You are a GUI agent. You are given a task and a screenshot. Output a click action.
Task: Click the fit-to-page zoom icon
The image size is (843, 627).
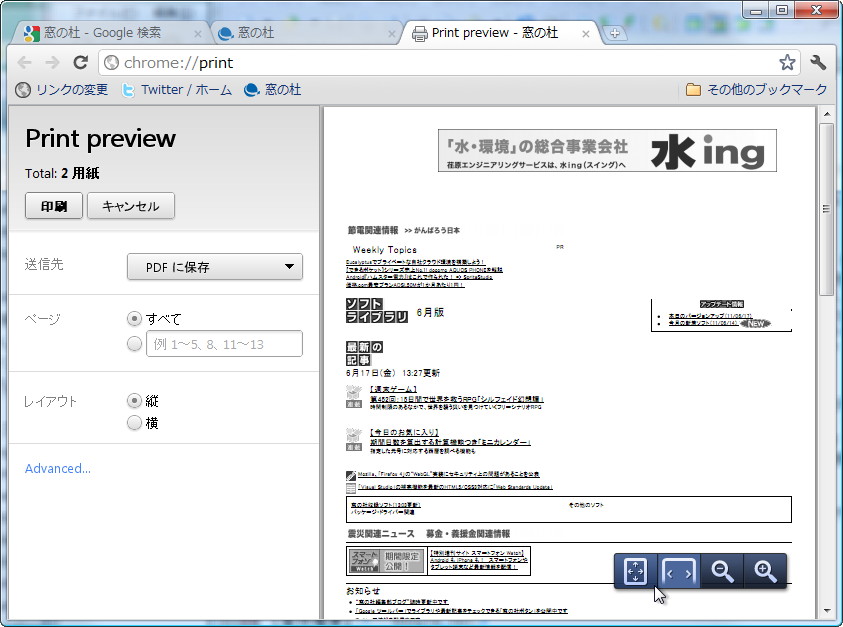coord(635,571)
